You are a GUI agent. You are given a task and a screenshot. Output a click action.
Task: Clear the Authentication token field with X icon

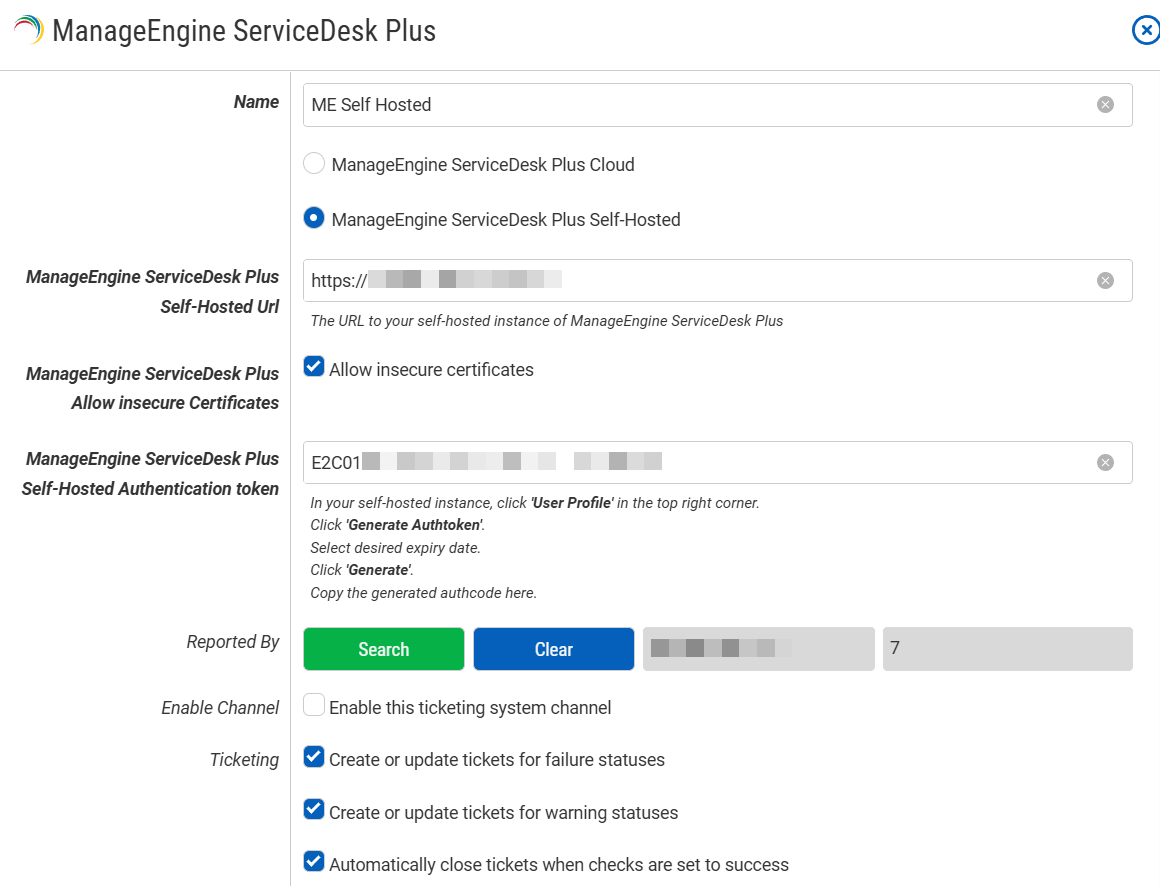1105,462
